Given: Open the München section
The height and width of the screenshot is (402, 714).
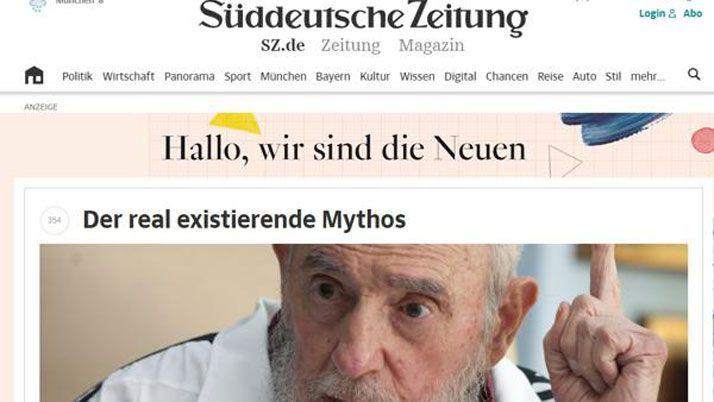Looking at the screenshot, I should pyautogui.click(x=283, y=76).
